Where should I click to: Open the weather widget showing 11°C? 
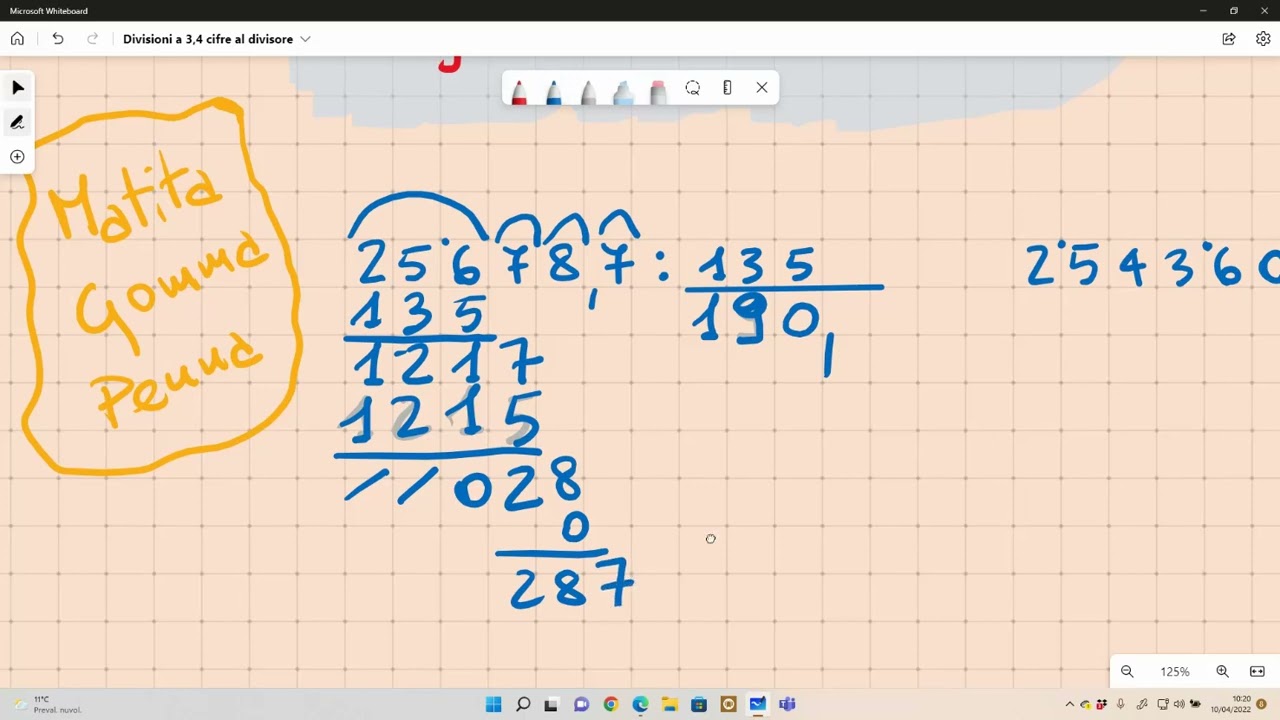point(47,704)
